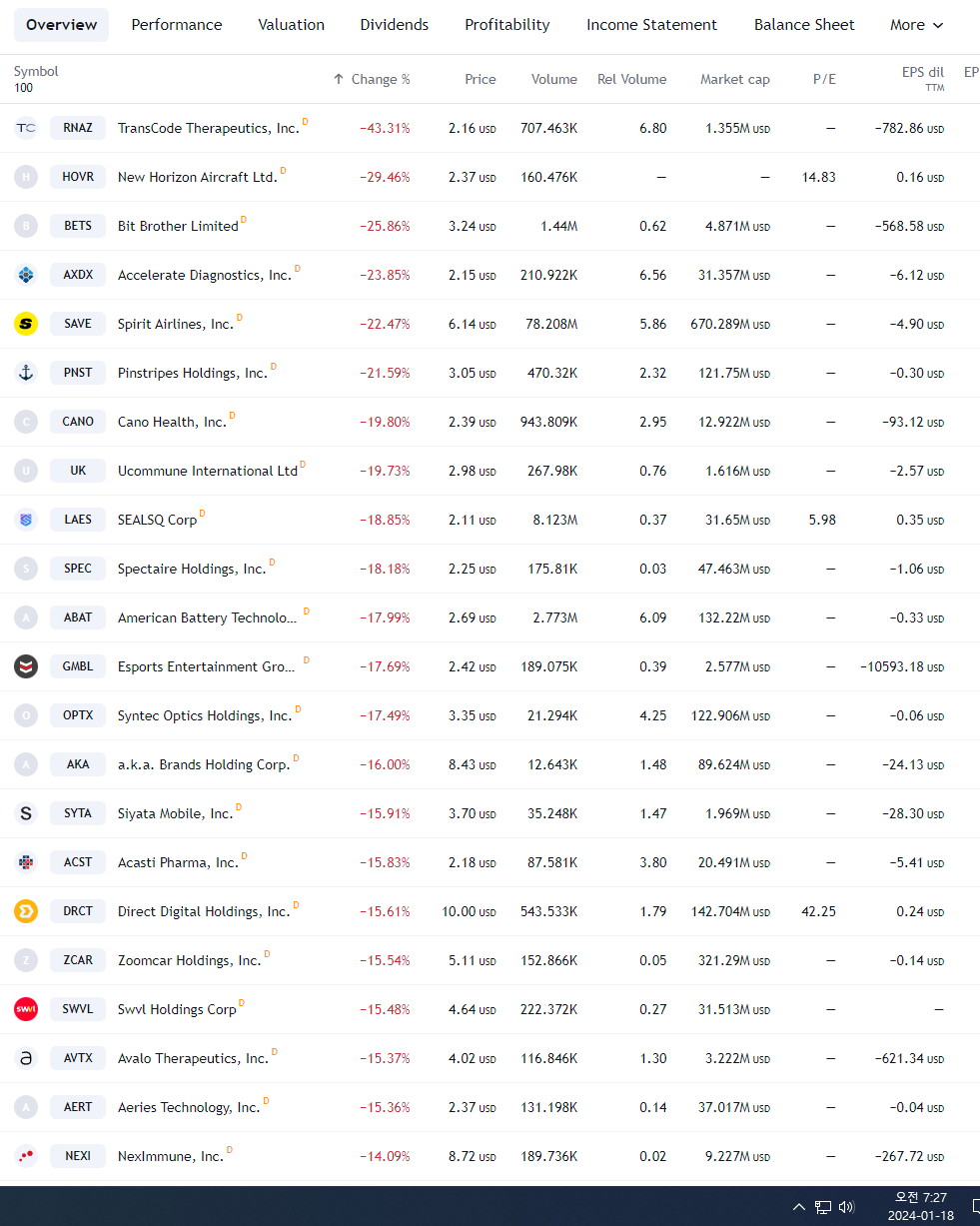
Task: Click the Avalo Therapeutics logo icon
Action: click(26, 1058)
